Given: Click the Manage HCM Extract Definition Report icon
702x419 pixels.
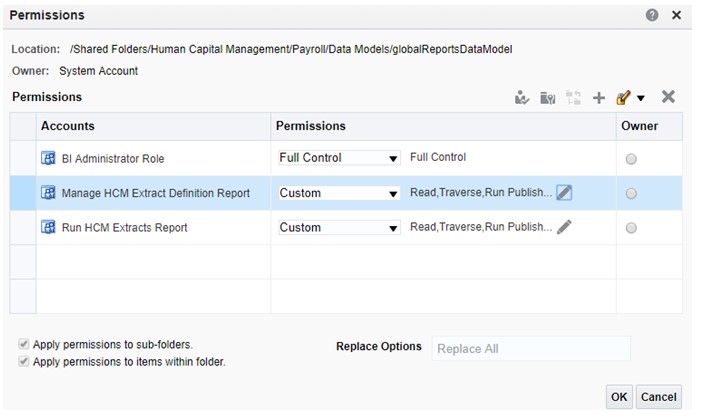Looking at the screenshot, I should point(48,192).
